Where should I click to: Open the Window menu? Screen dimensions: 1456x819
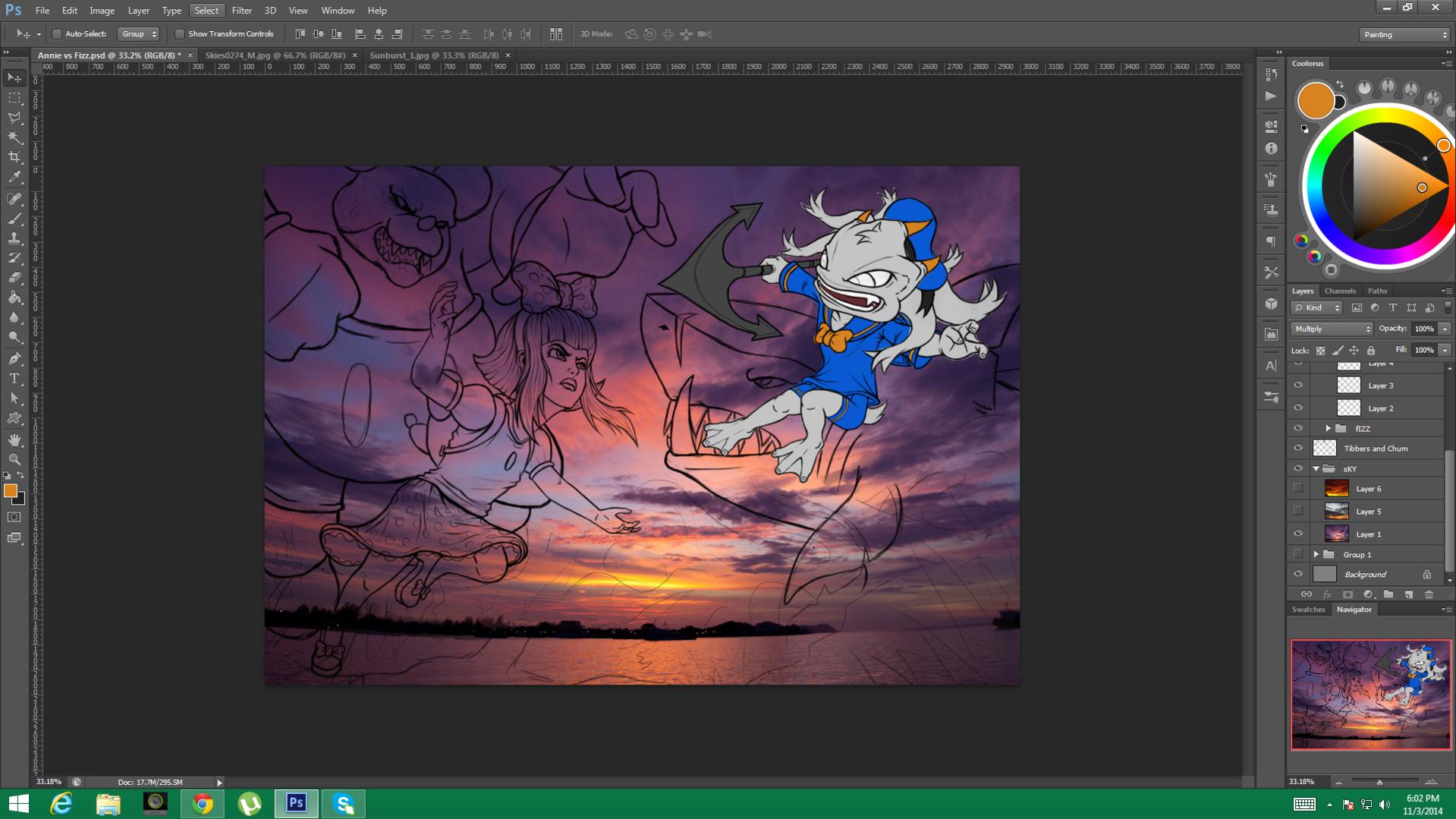[338, 11]
